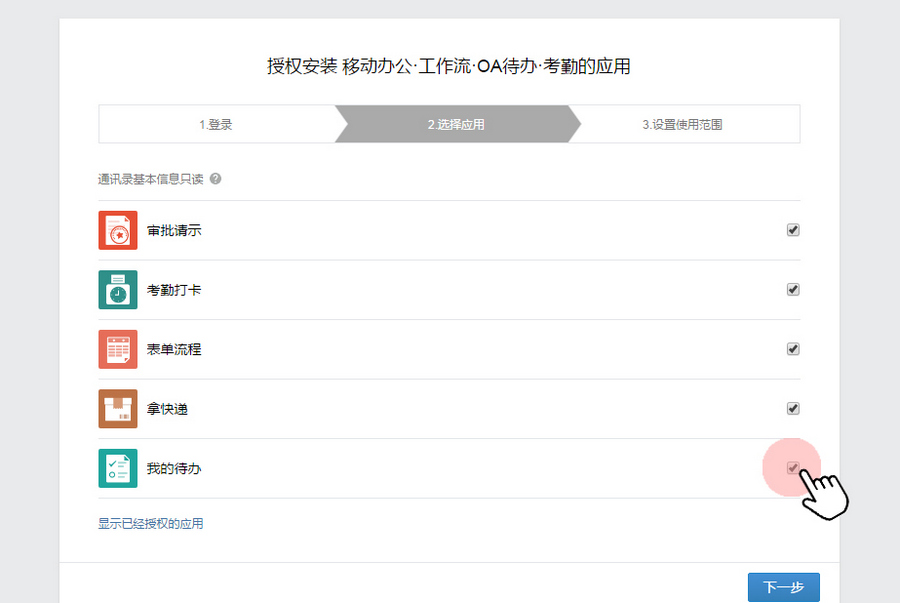Click the red 审批请示 stamp icon
The image size is (900, 603).
[x=118, y=230]
